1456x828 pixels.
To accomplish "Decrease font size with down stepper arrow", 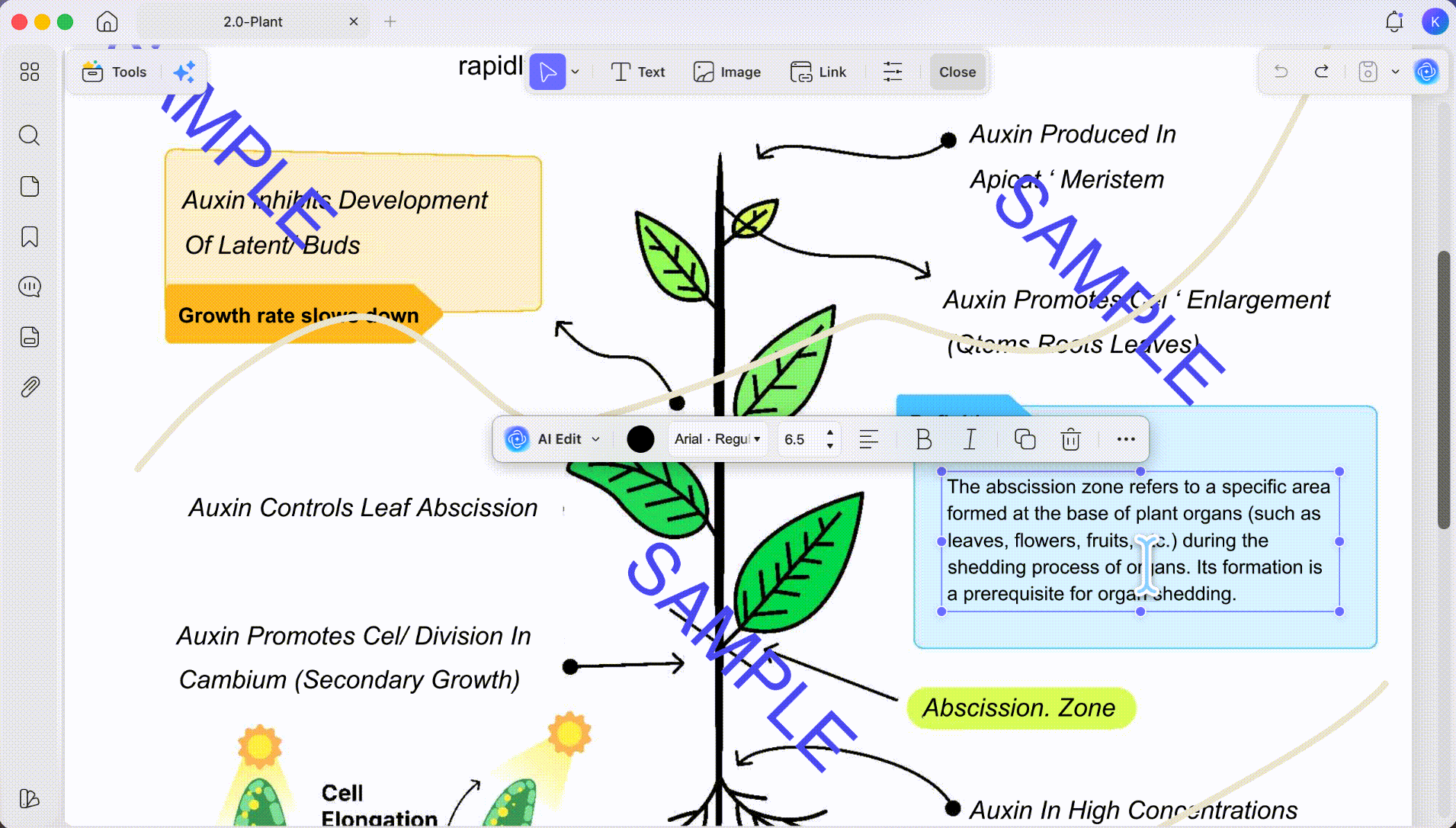I will pyautogui.click(x=830, y=446).
